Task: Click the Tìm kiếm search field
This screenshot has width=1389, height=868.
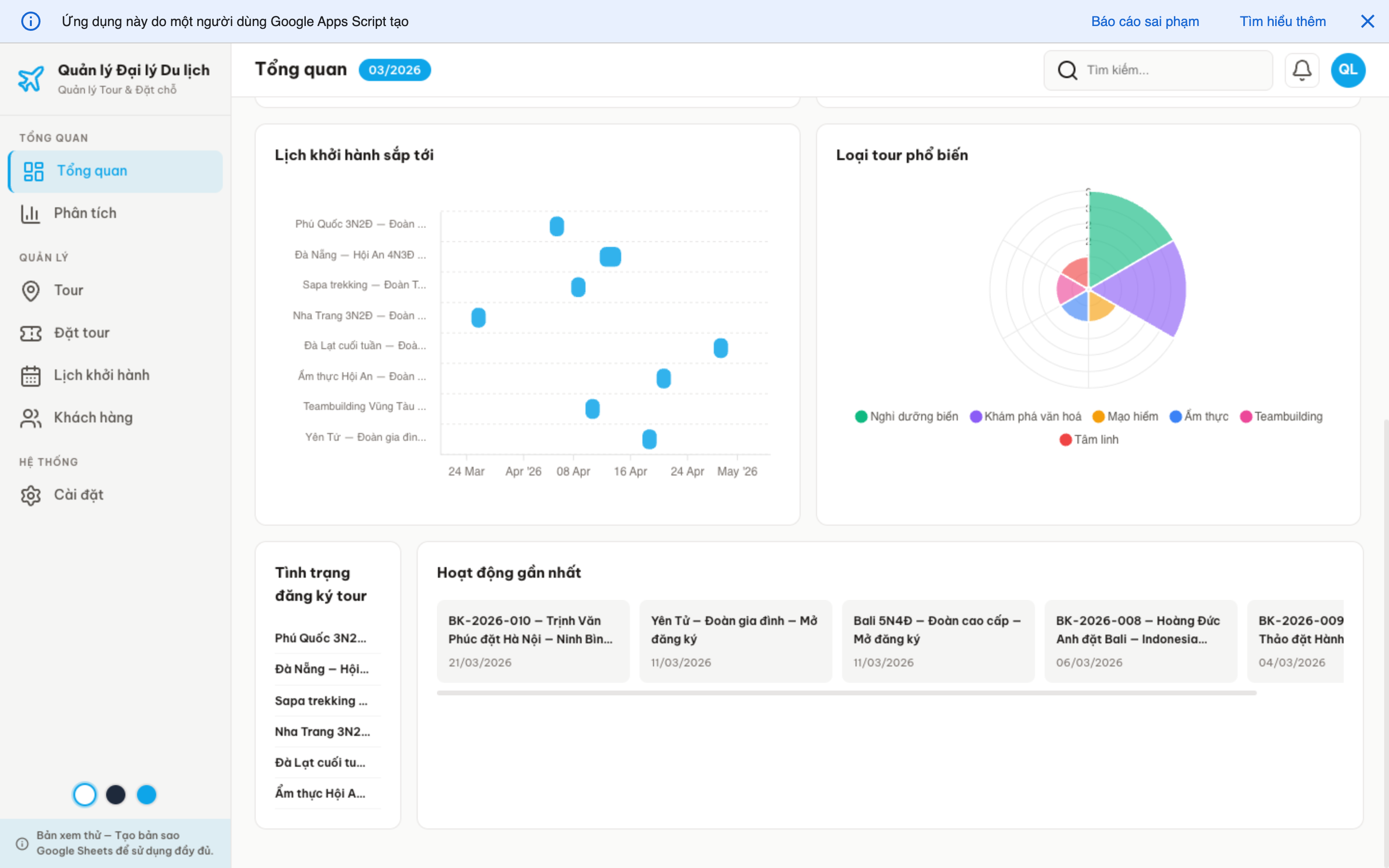Action: pos(1171,70)
